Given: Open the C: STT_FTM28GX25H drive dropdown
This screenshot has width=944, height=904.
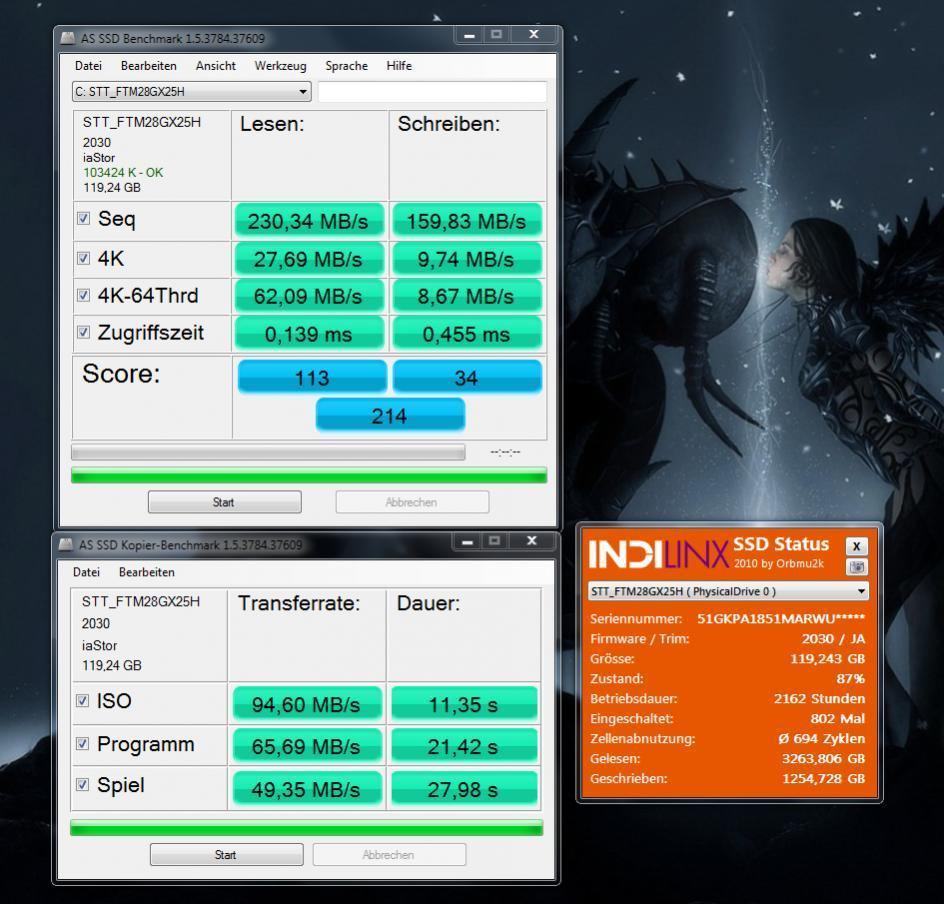Looking at the screenshot, I should [x=191, y=91].
